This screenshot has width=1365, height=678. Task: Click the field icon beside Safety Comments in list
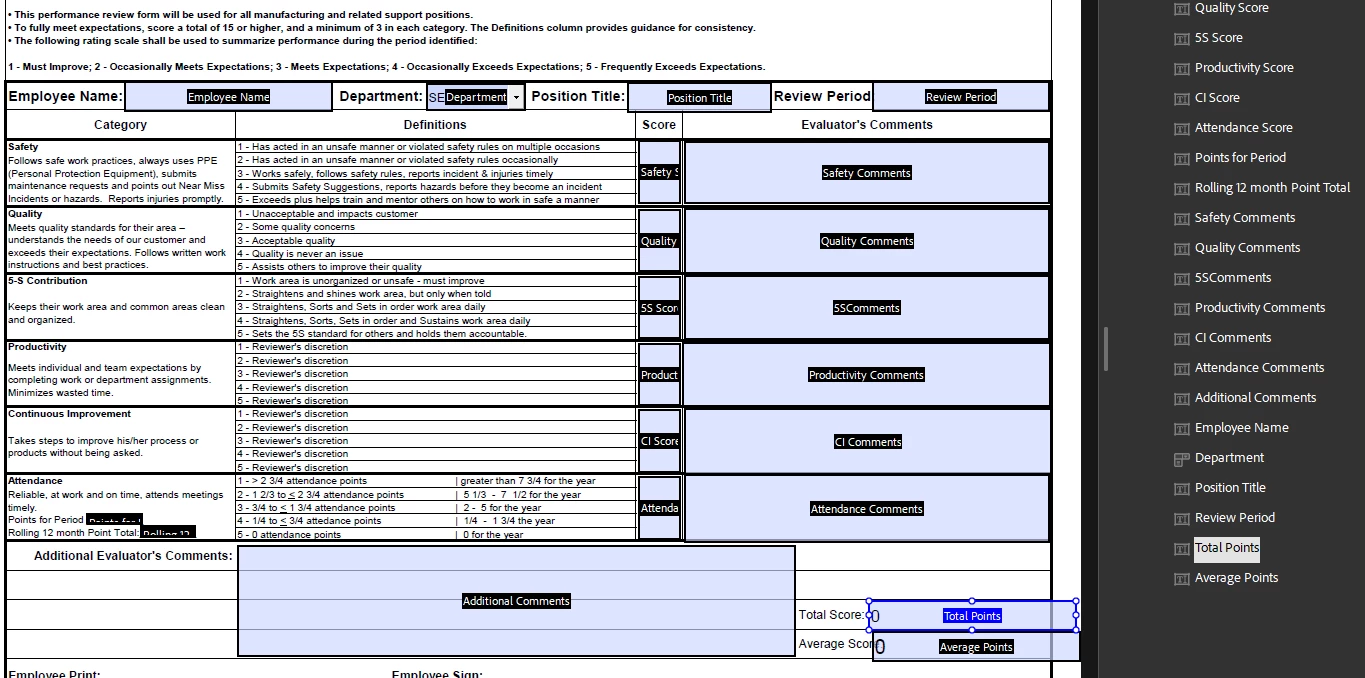[1182, 218]
